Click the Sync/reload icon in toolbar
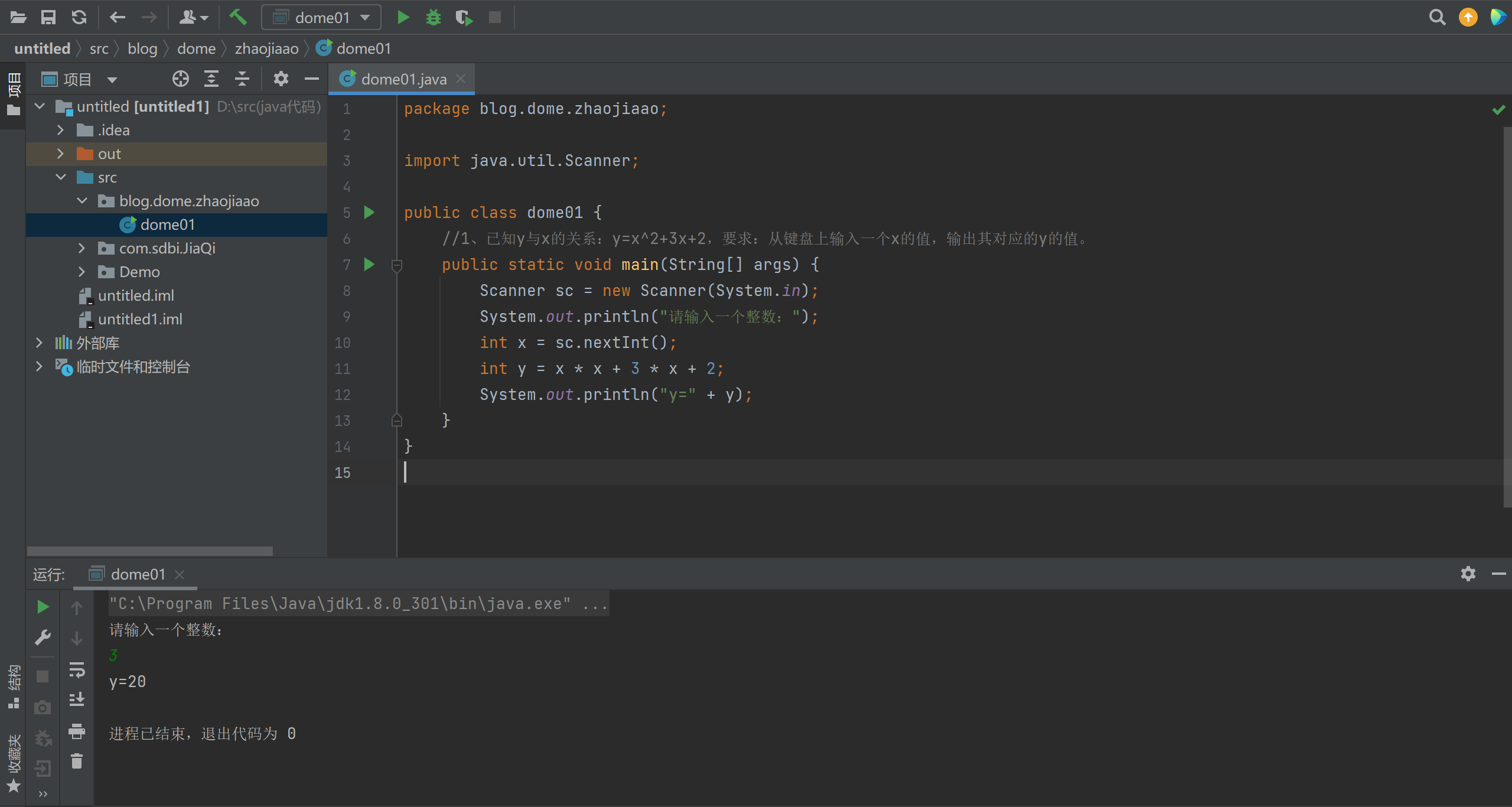The height and width of the screenshot is (807, 1512). (79, 17)
